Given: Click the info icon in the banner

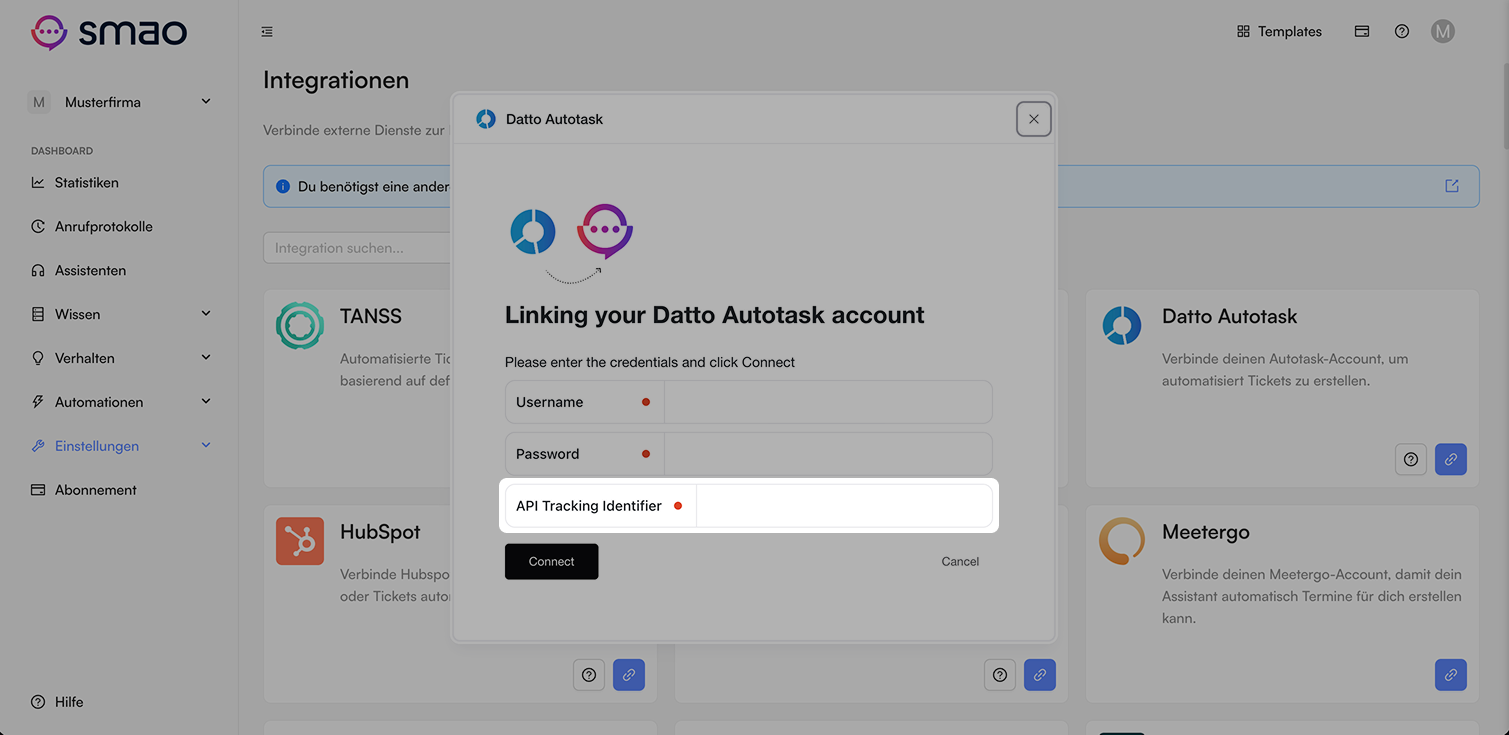Looking at the screenshot, I should (283, 187).
